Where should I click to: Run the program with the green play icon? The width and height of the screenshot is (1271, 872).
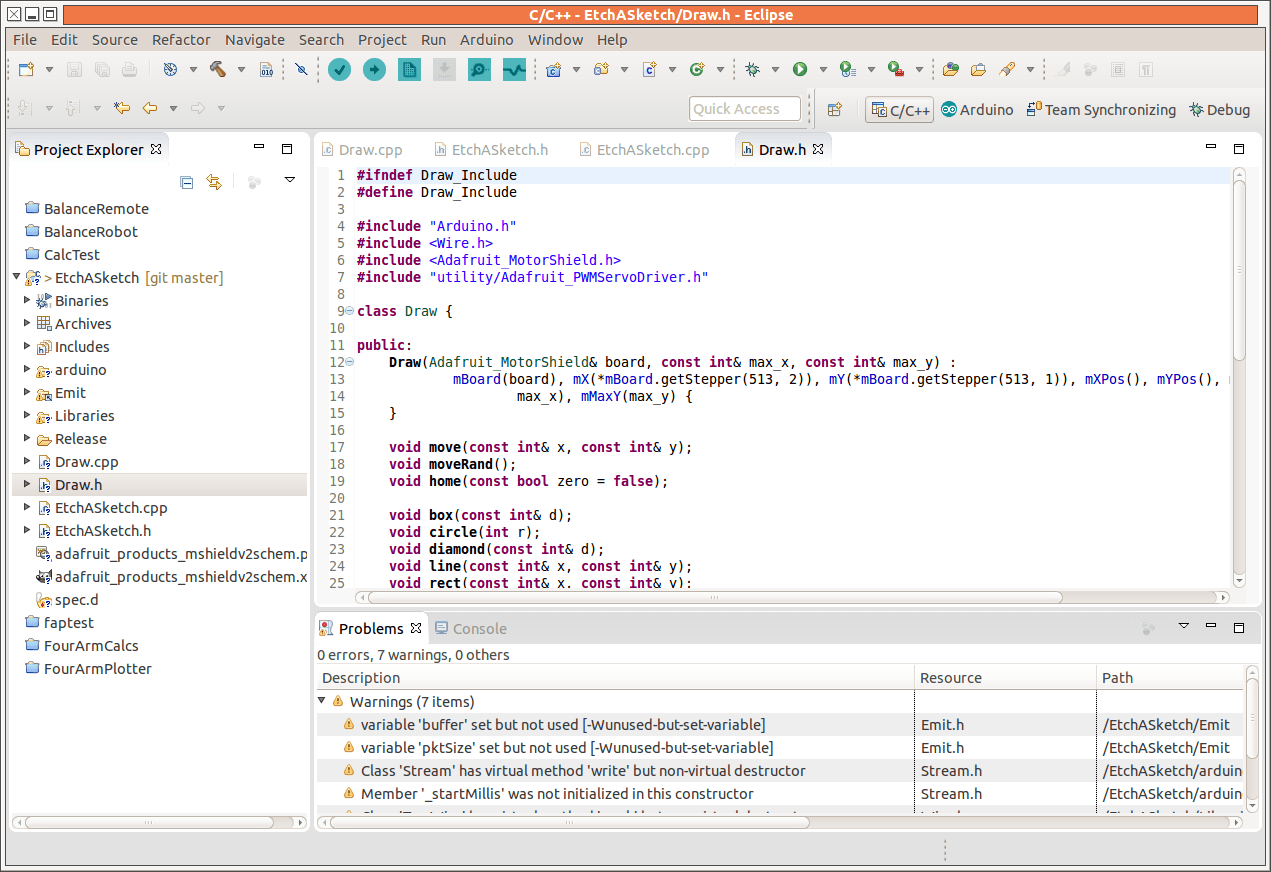(x=800, y=69)
